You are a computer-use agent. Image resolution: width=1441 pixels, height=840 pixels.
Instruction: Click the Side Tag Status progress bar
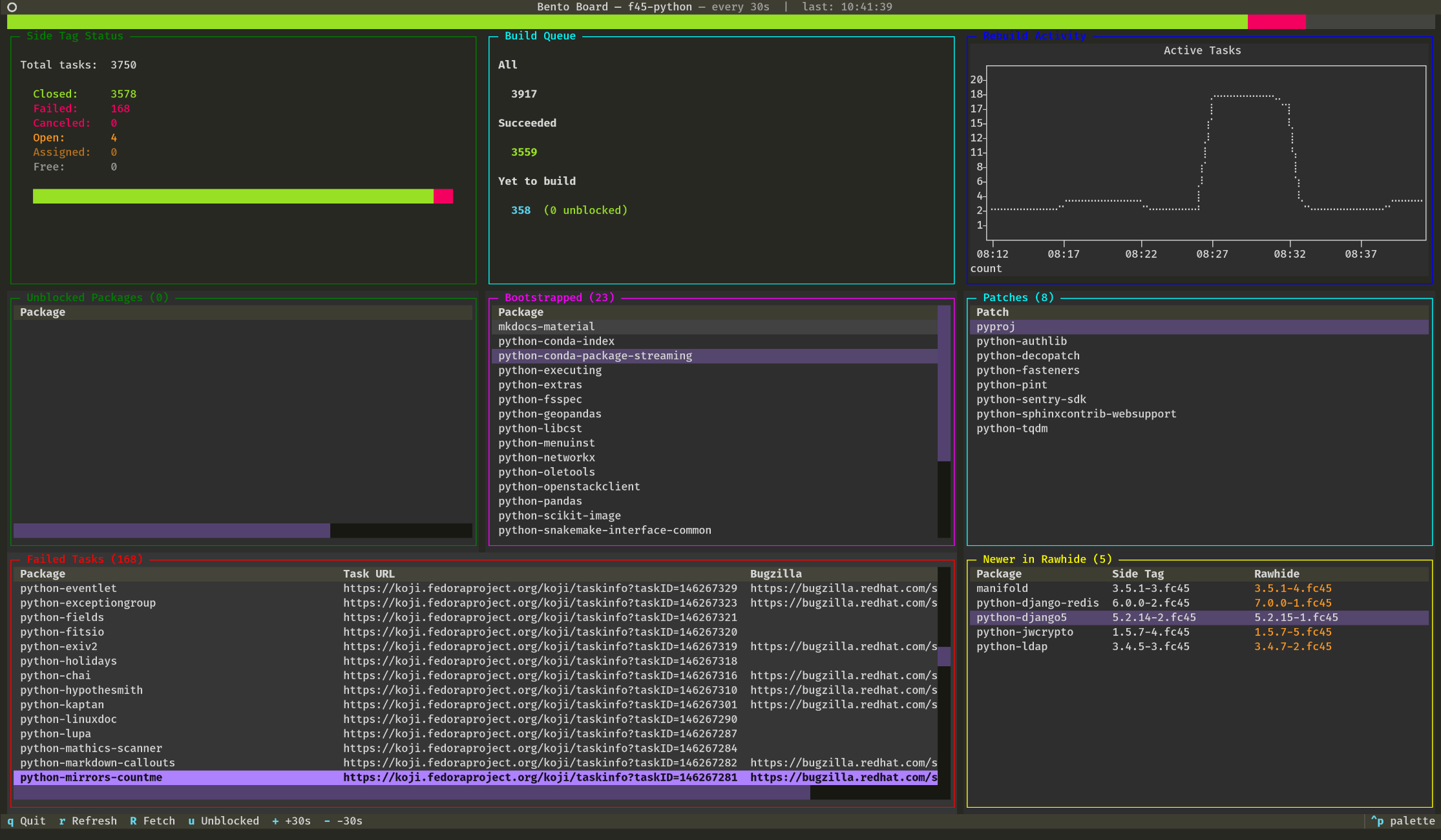tap(243, 196)
